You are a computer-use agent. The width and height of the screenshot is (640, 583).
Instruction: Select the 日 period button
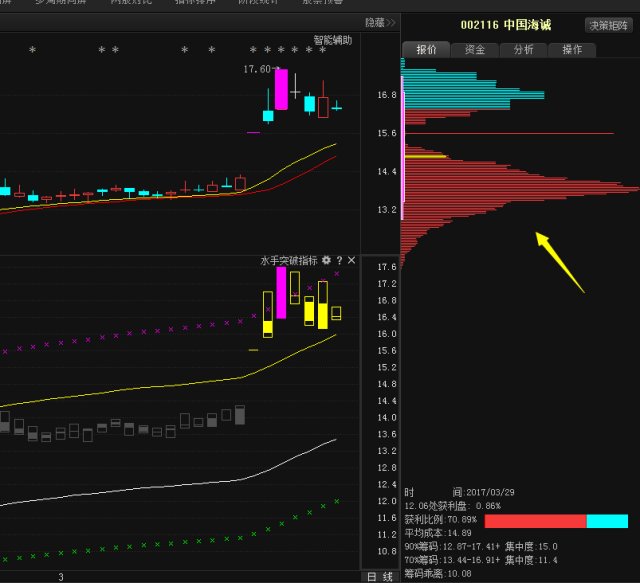372,576
